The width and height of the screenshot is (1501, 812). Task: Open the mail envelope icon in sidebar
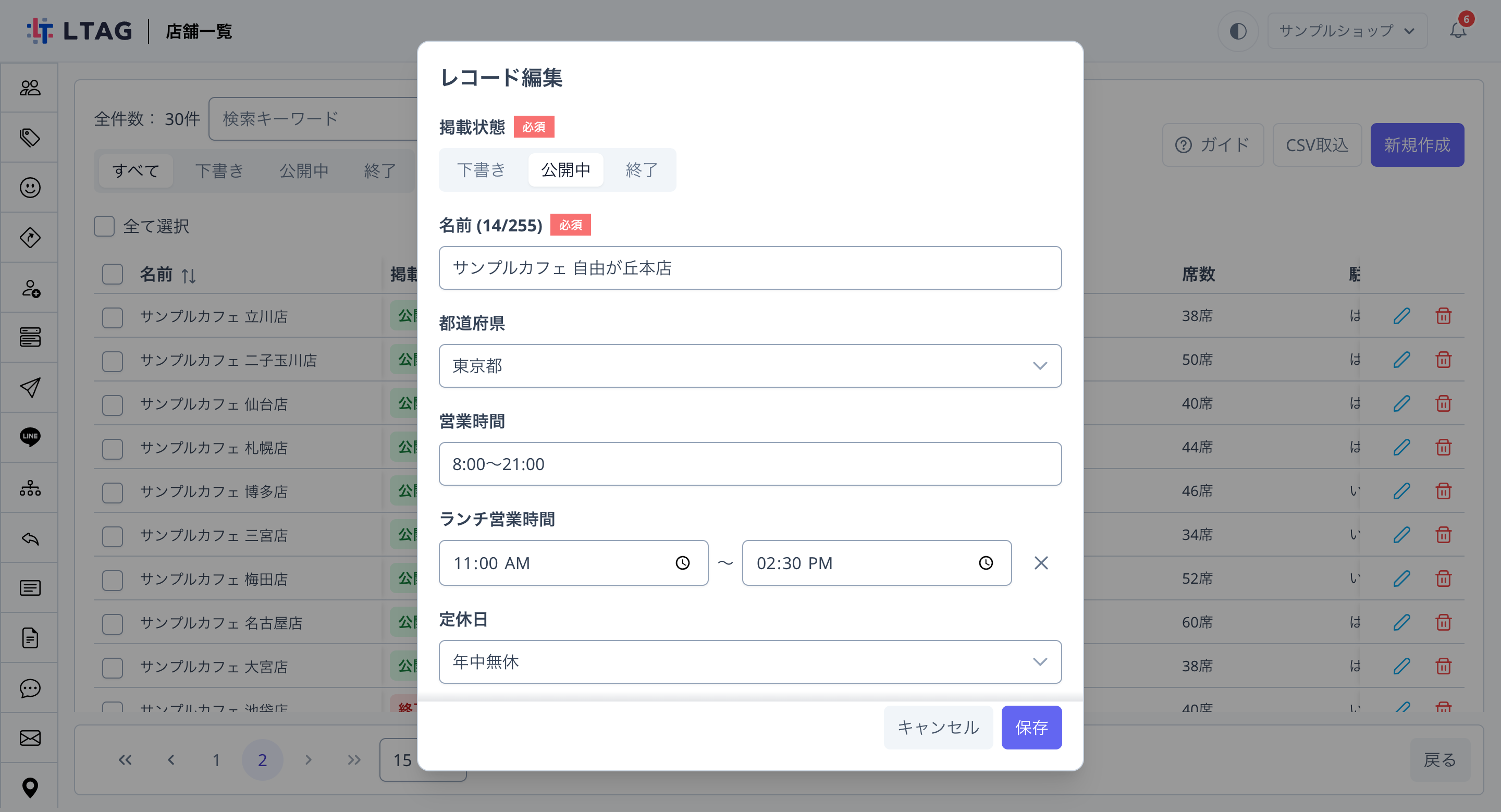point(30,738)
